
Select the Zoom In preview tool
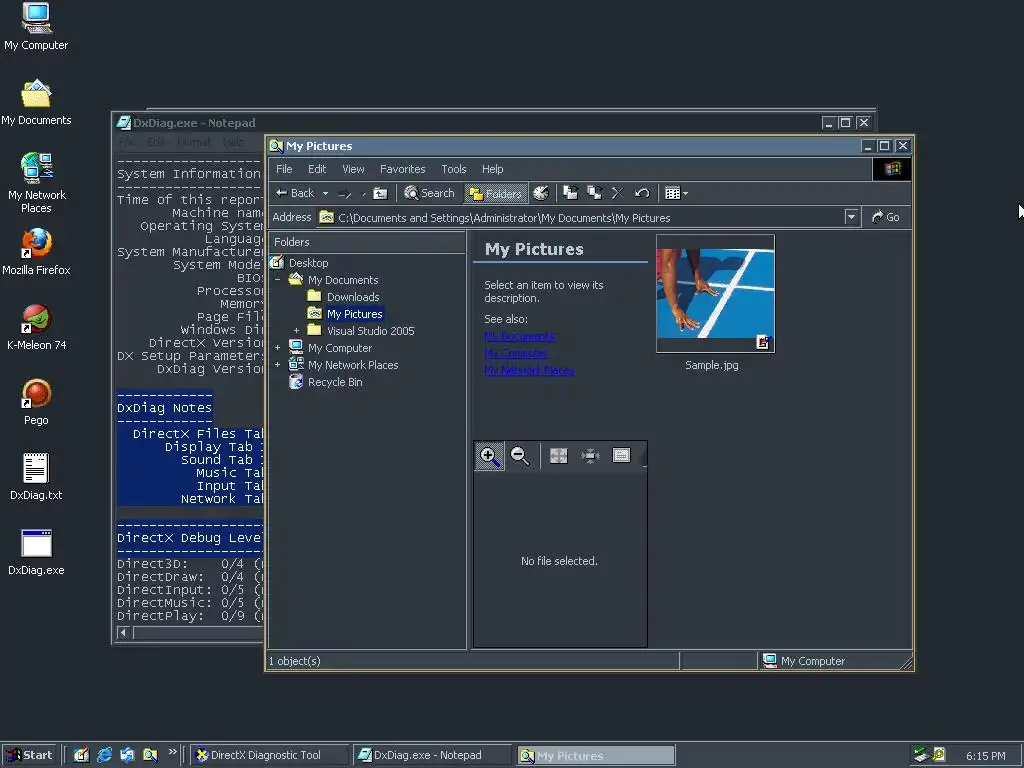point(489,456)
